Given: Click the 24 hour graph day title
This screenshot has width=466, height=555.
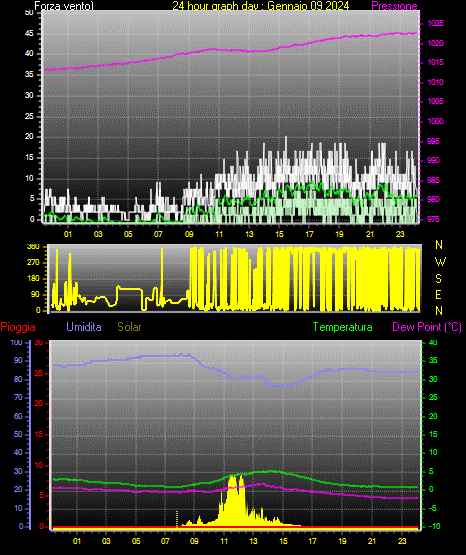Looking at the screenshot, I should pos(261,6).
